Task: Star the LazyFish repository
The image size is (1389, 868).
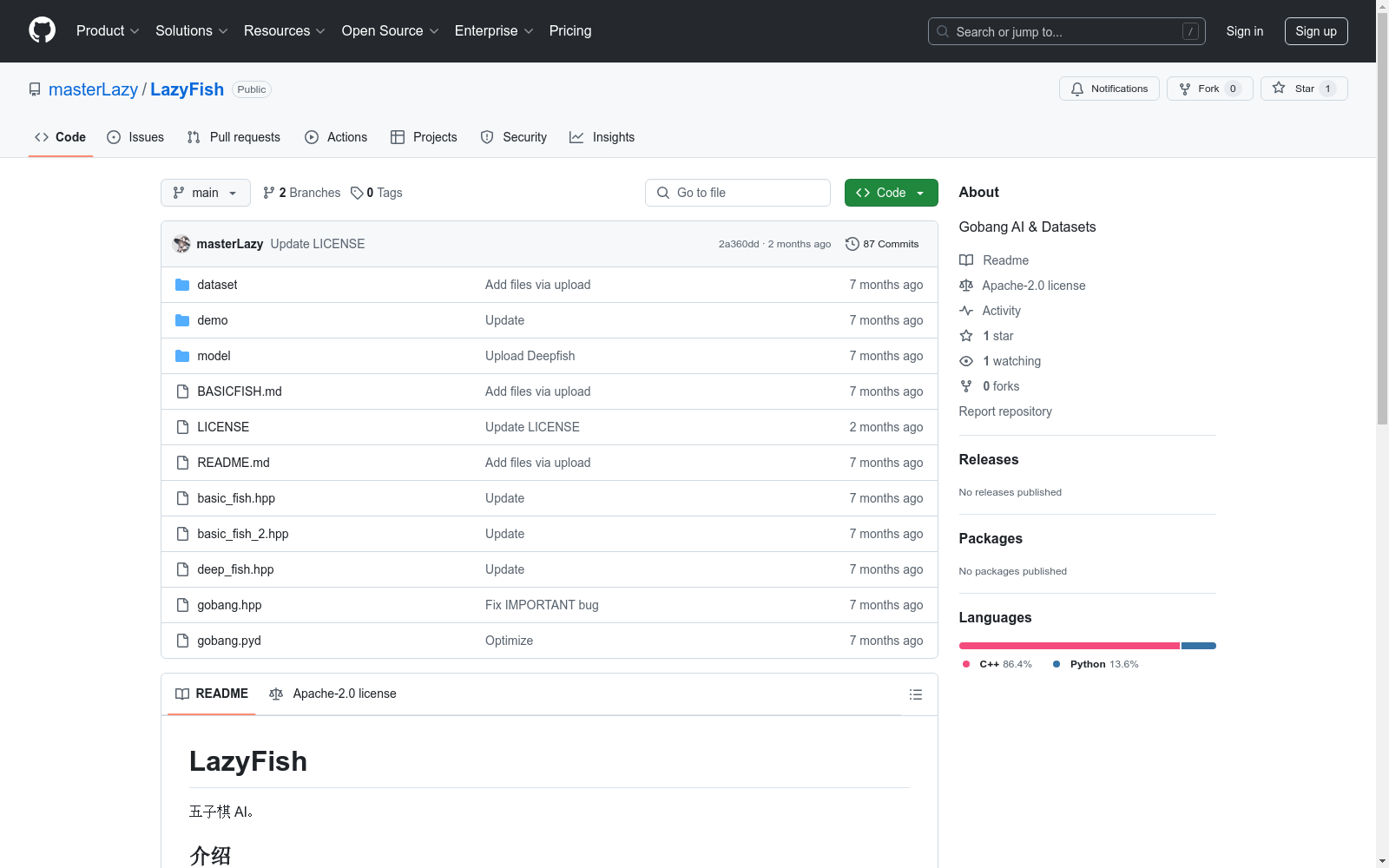Action: pos(1304,89)
